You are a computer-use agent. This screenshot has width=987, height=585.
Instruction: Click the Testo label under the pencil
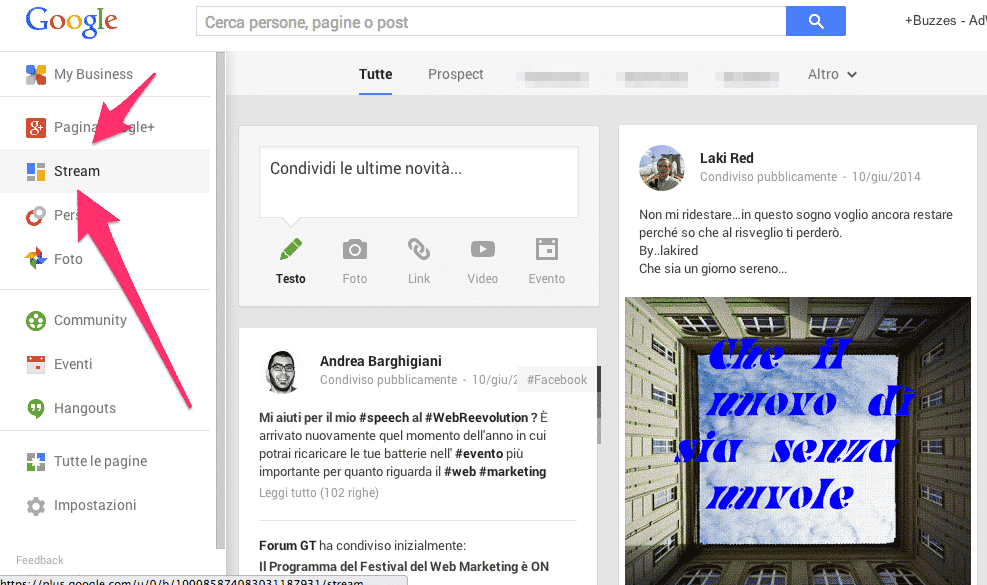291,279
